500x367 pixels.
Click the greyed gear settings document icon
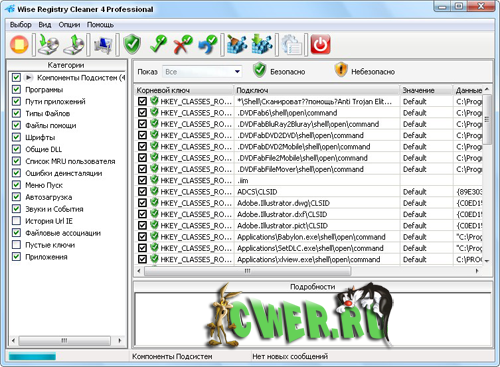click(291, 45)
